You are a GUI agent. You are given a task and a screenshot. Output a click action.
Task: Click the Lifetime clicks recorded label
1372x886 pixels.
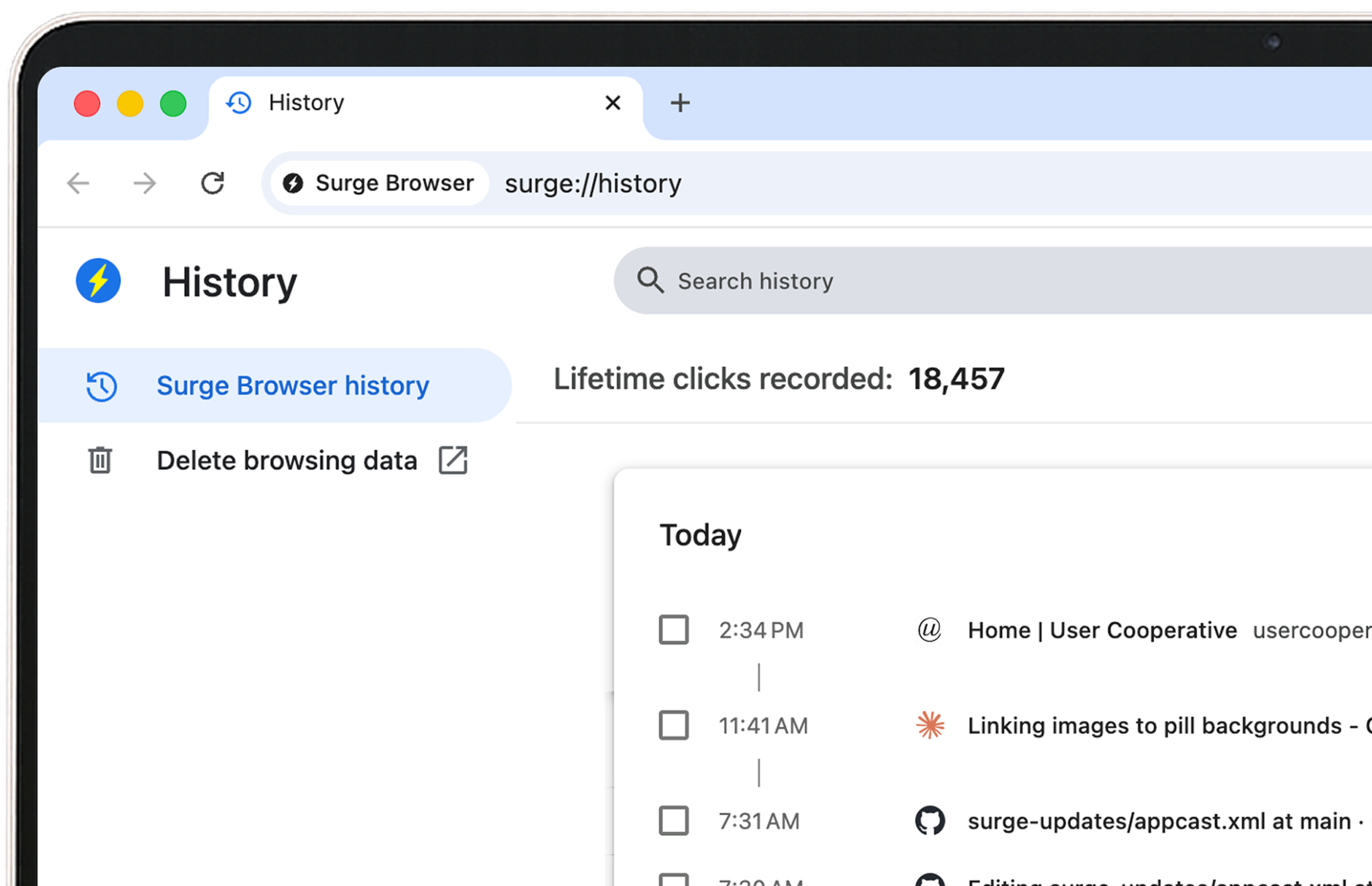coord(723,379)
